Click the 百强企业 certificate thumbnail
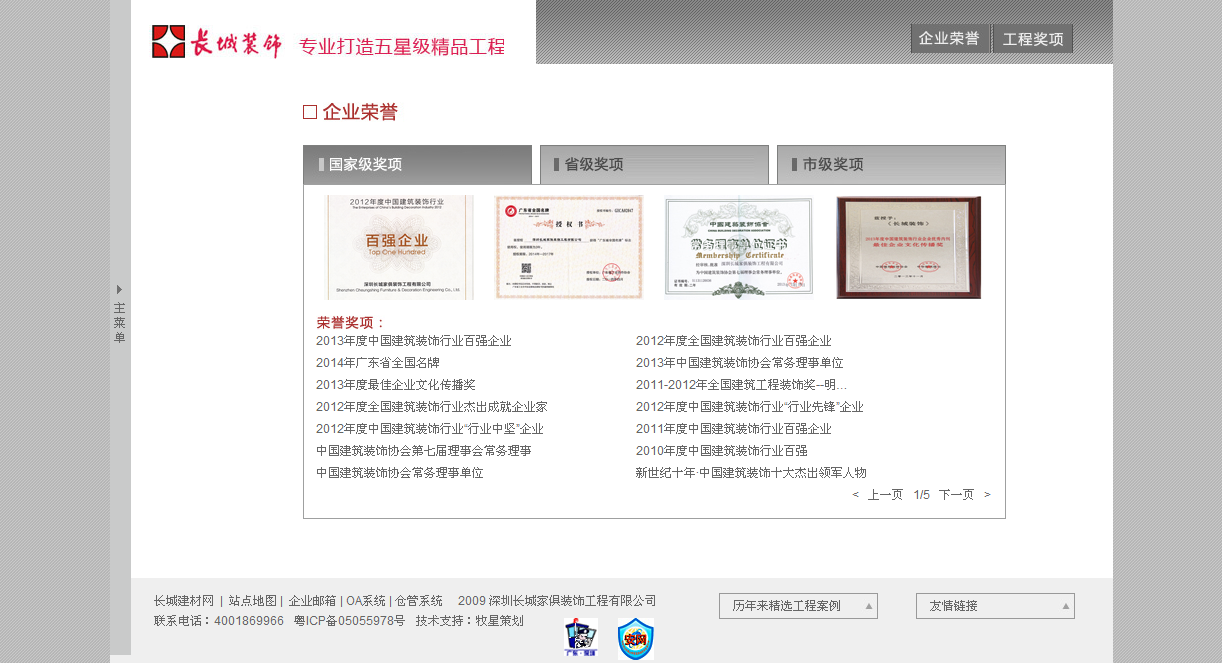The height and width of the screenshot is (663, 1222). tap(398, 246)
